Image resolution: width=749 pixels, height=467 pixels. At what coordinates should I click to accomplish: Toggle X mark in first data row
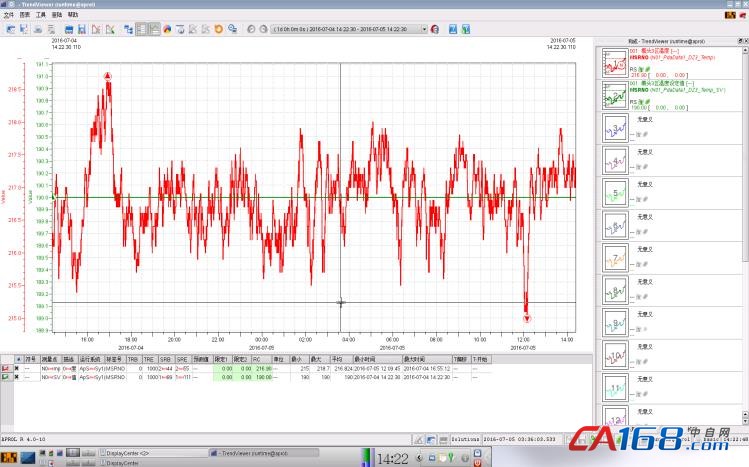pos(17,368)
